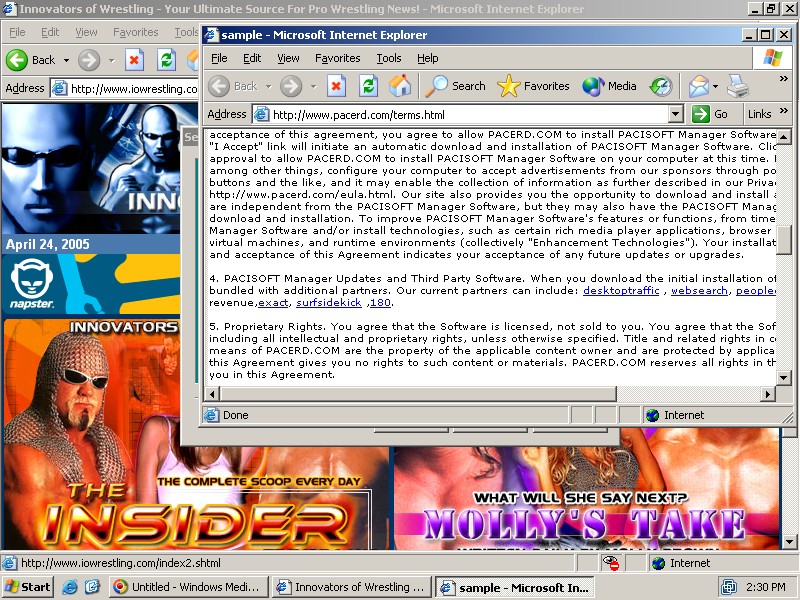
Task: Click the horizontal scroll left arrow in sample window
Action: pos(212,393)
